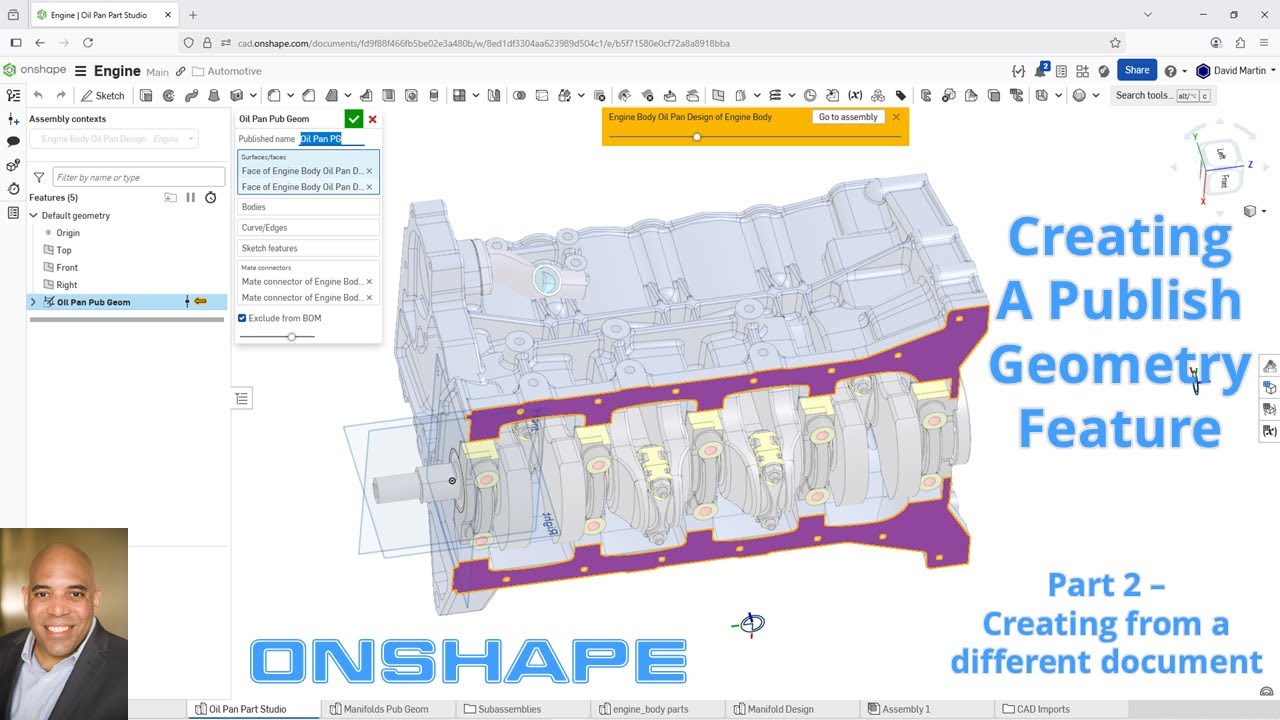
Task: Open the Variable (x) tool
Action: pyautogui.click(x=855, y=96)
